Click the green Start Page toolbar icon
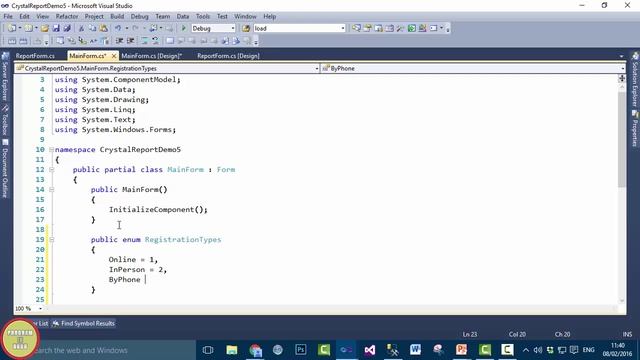Image resolution: width=640 pixels, height=360 pixels. click(411, 28)
